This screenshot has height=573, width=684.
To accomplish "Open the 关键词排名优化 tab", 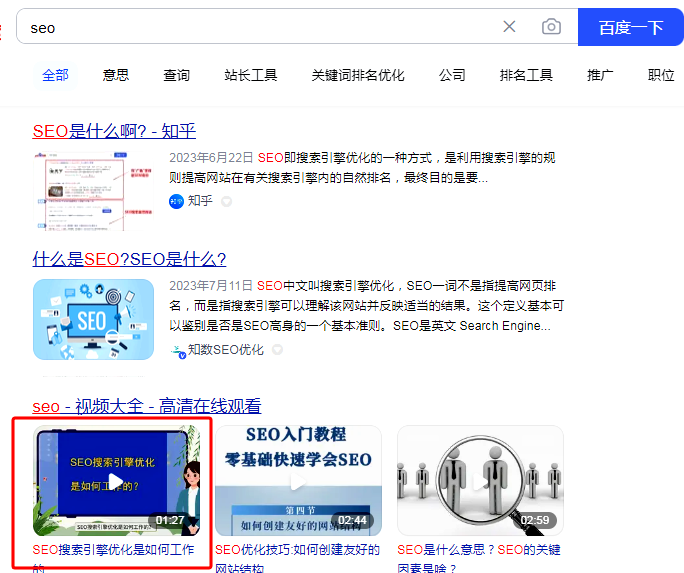I will [x=358, y=75].
